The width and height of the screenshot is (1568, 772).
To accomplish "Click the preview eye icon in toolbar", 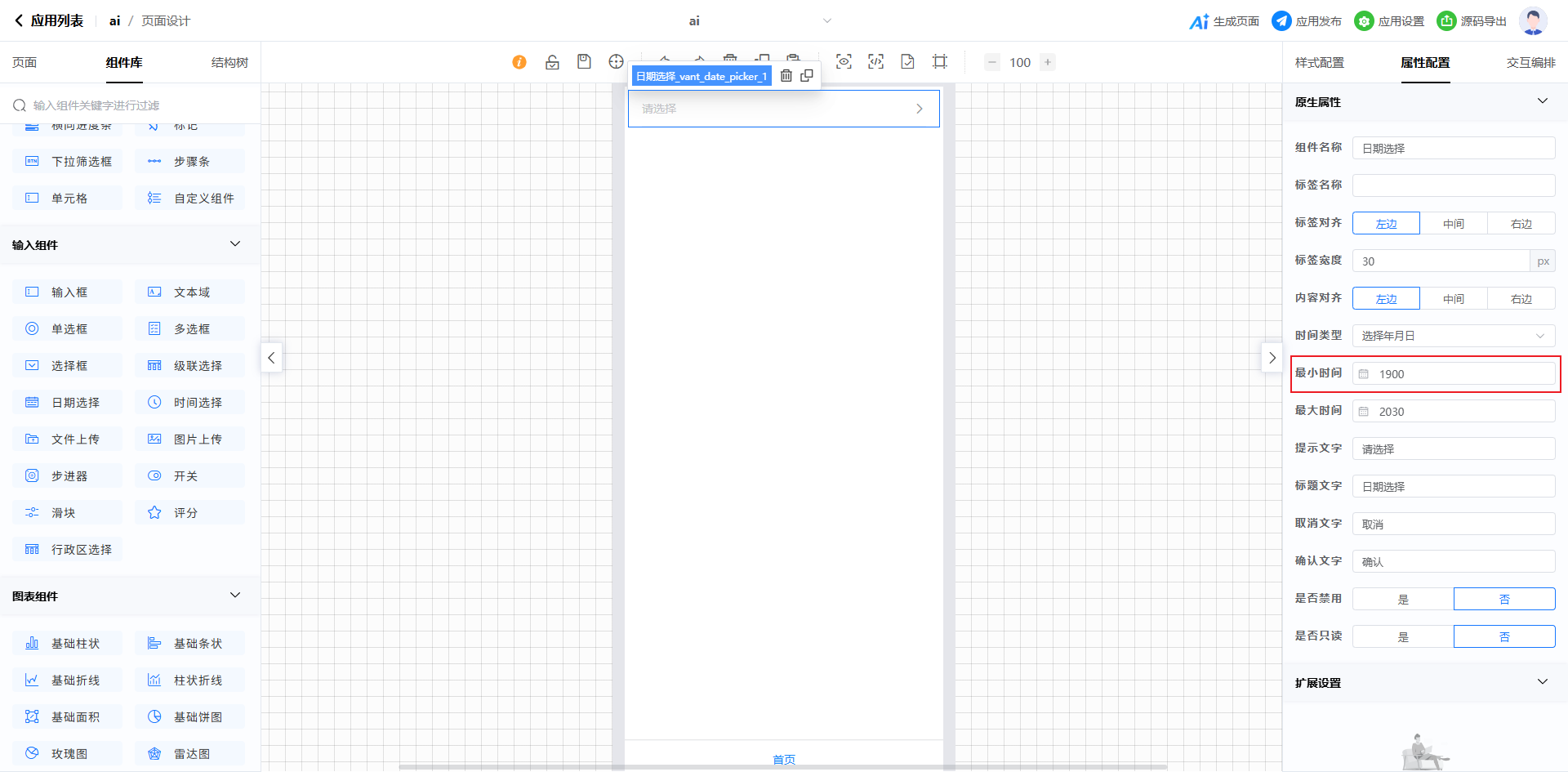I will click(844, 62).
